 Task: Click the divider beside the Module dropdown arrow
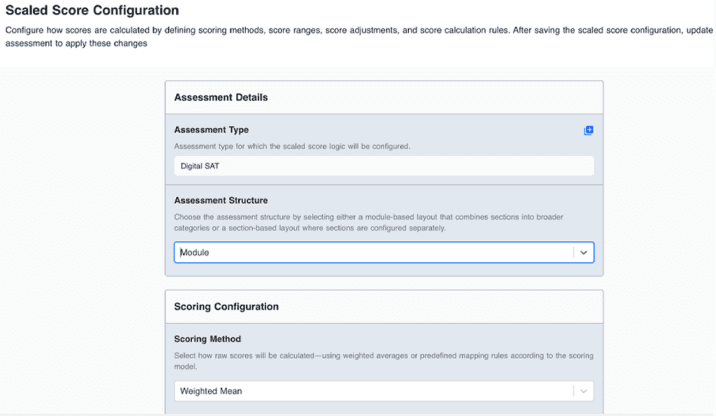coord(574,253)
